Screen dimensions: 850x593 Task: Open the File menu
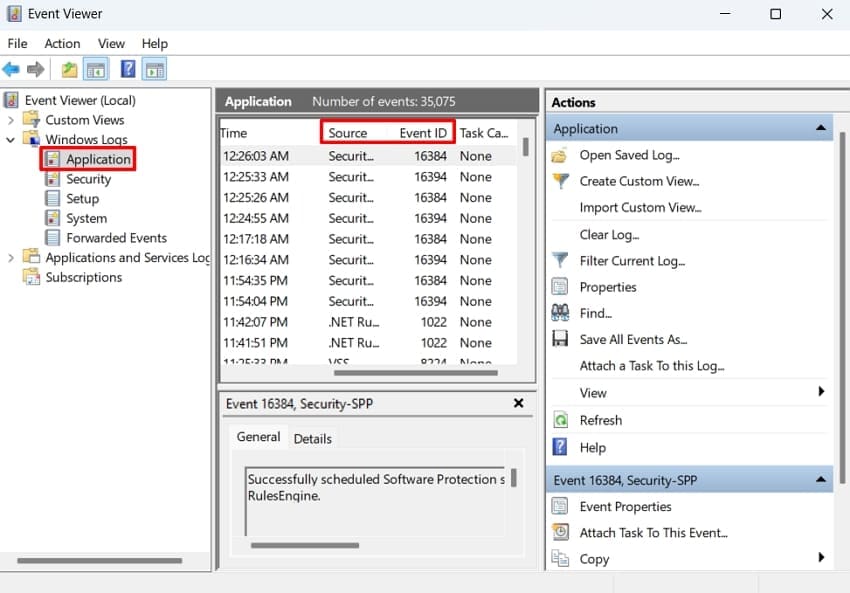click(17, 43)
